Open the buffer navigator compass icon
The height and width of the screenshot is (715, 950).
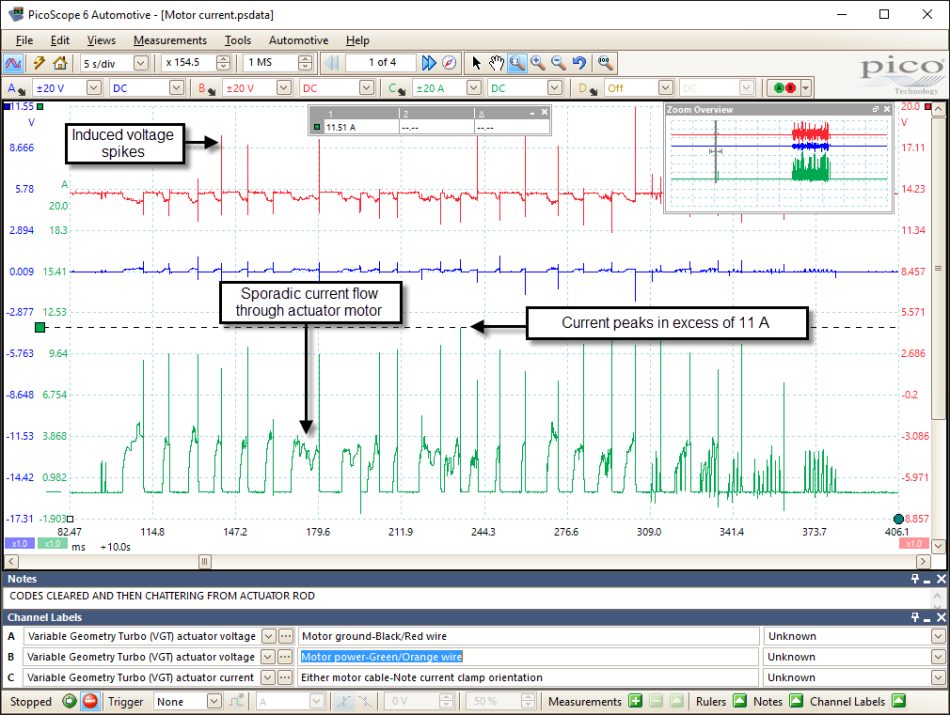click(449, 62)
